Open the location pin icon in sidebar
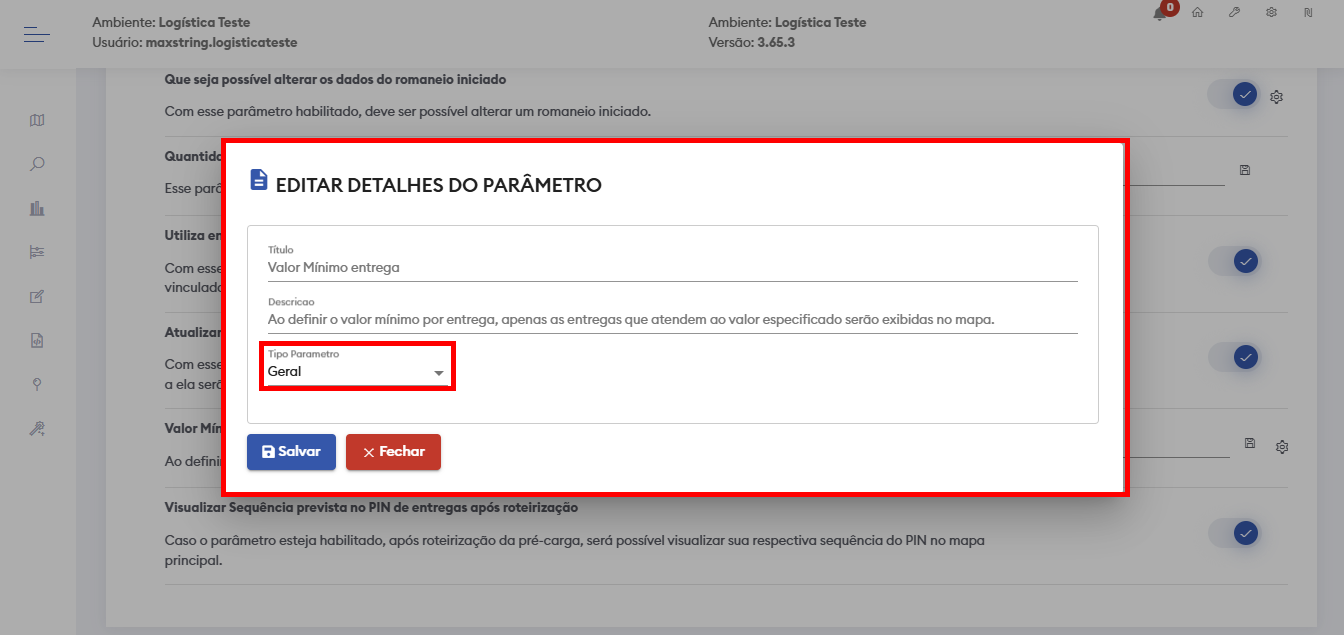Image resolution: width=1344 pixels, height=635 pixels. pyautogui.click(x=37, y=384)
